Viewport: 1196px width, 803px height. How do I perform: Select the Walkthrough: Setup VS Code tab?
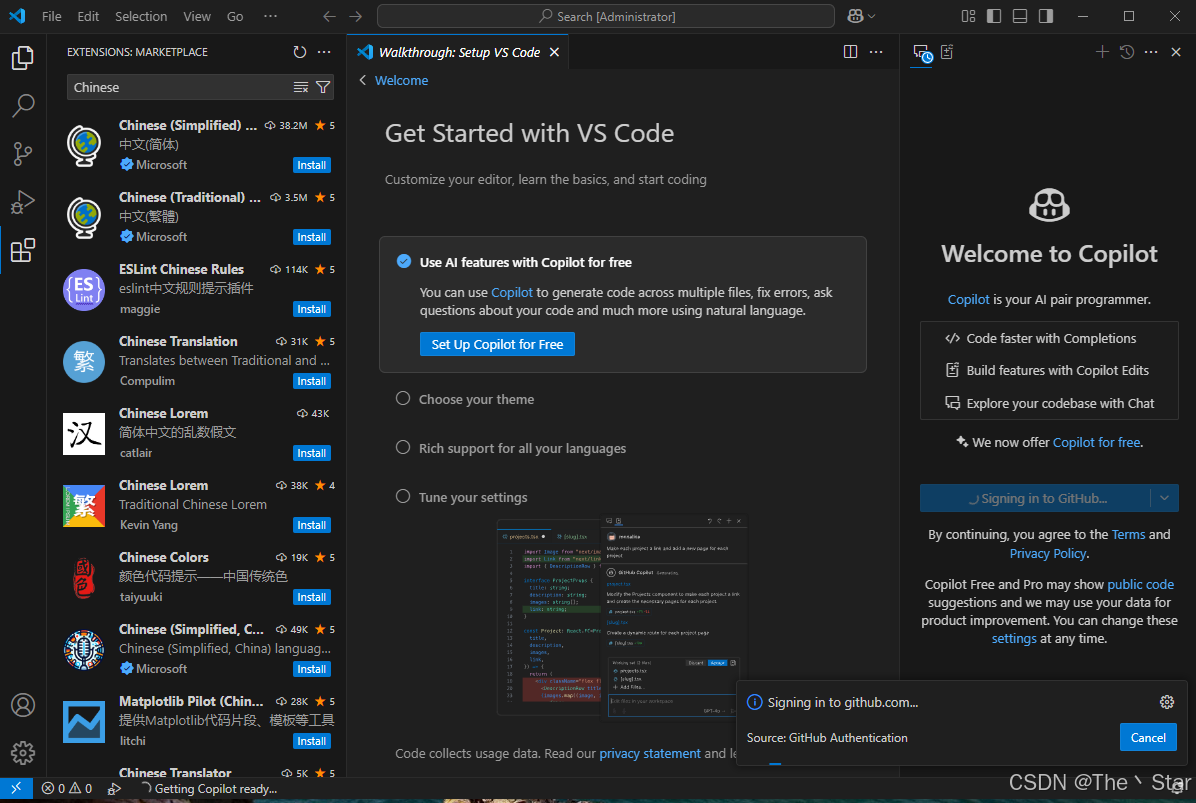pyautogui.click(x=458, y=52)
